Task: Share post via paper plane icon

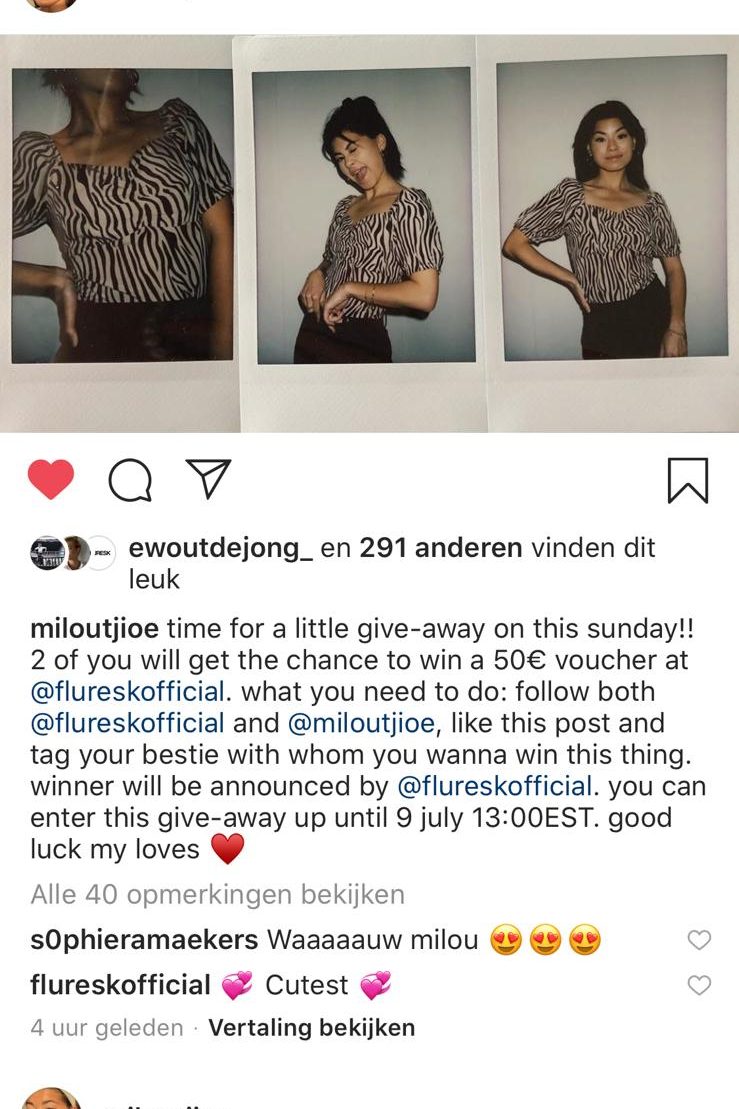Action: pyautogui.click(x=208, y=479)
